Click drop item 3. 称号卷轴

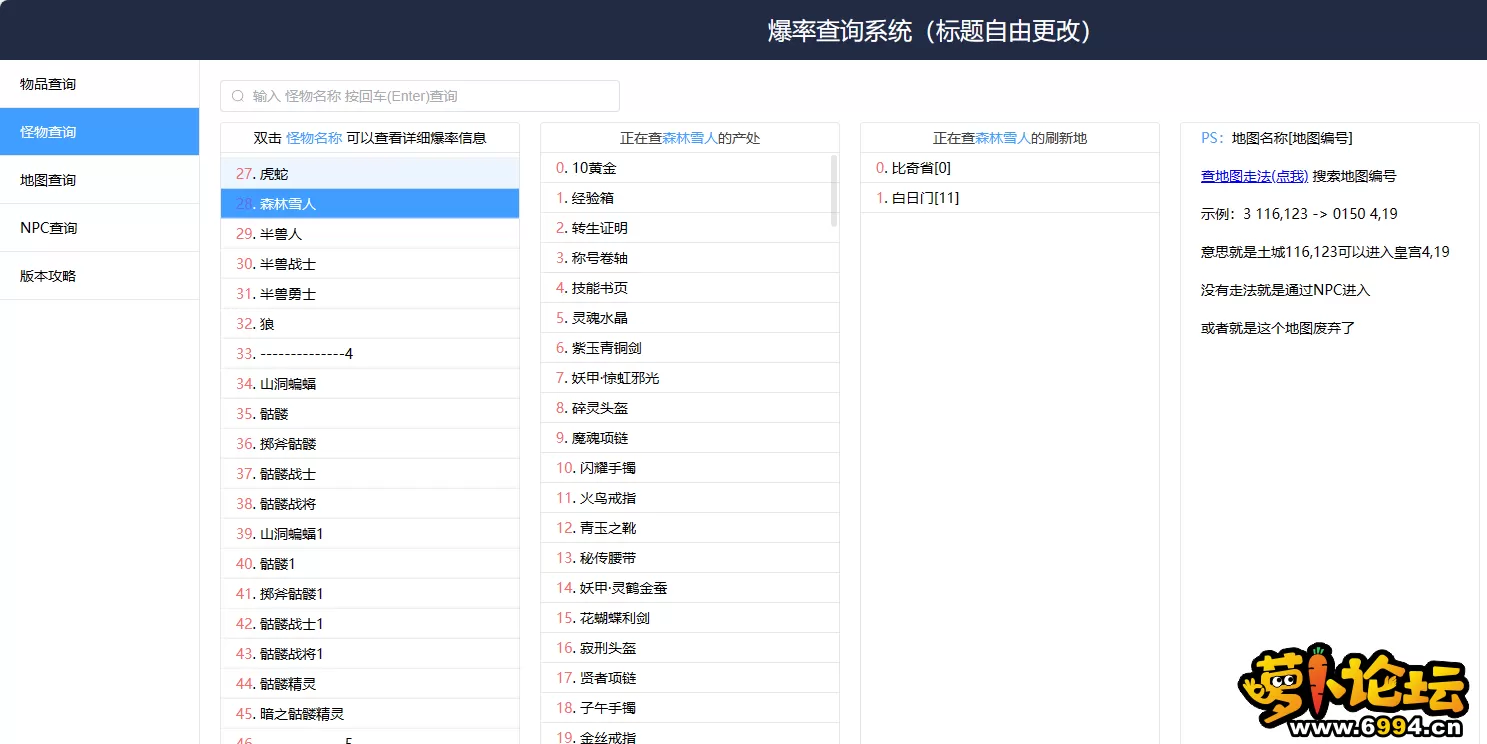[690, 258]
